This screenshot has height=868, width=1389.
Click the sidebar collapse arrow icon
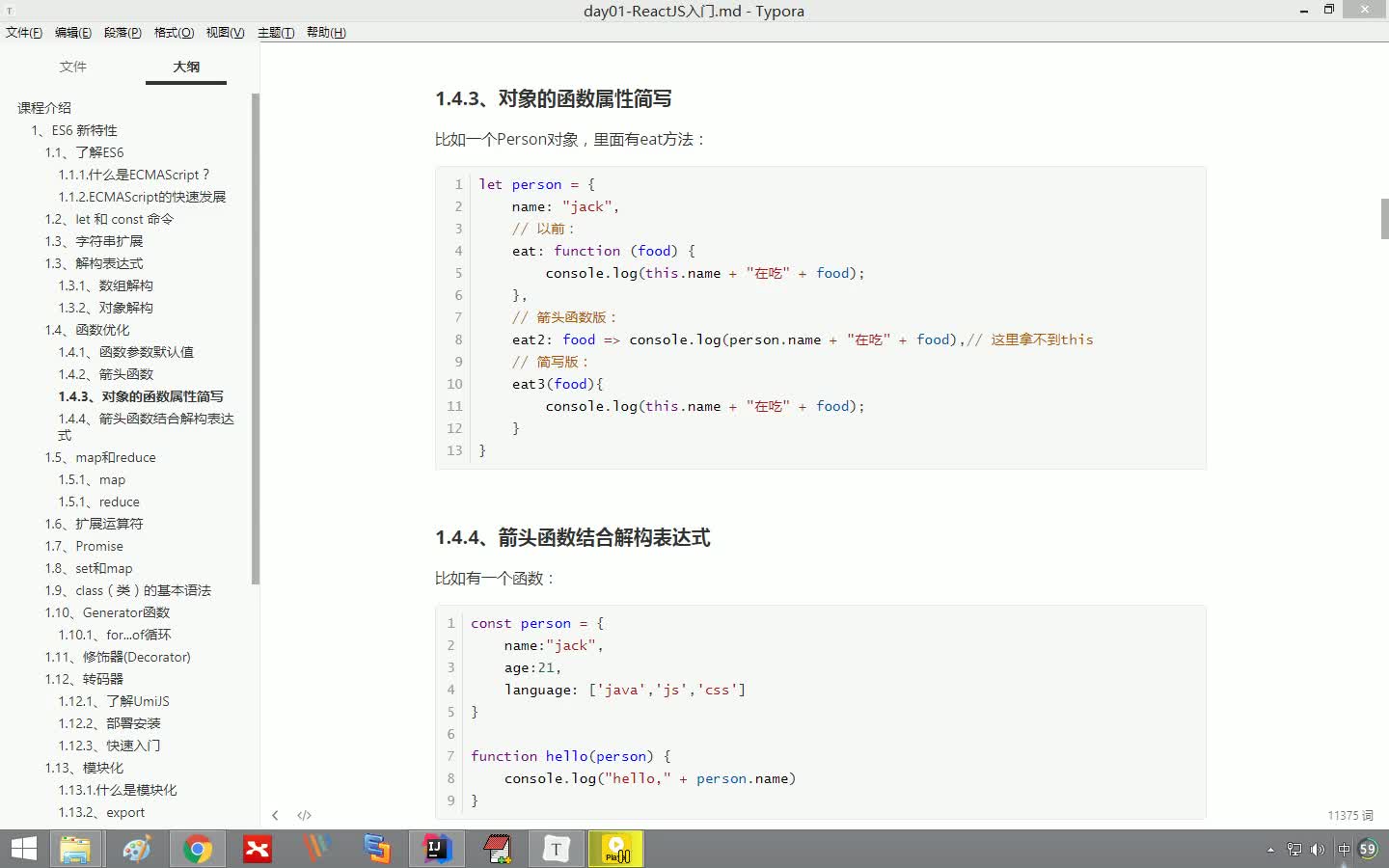(275, 815)
